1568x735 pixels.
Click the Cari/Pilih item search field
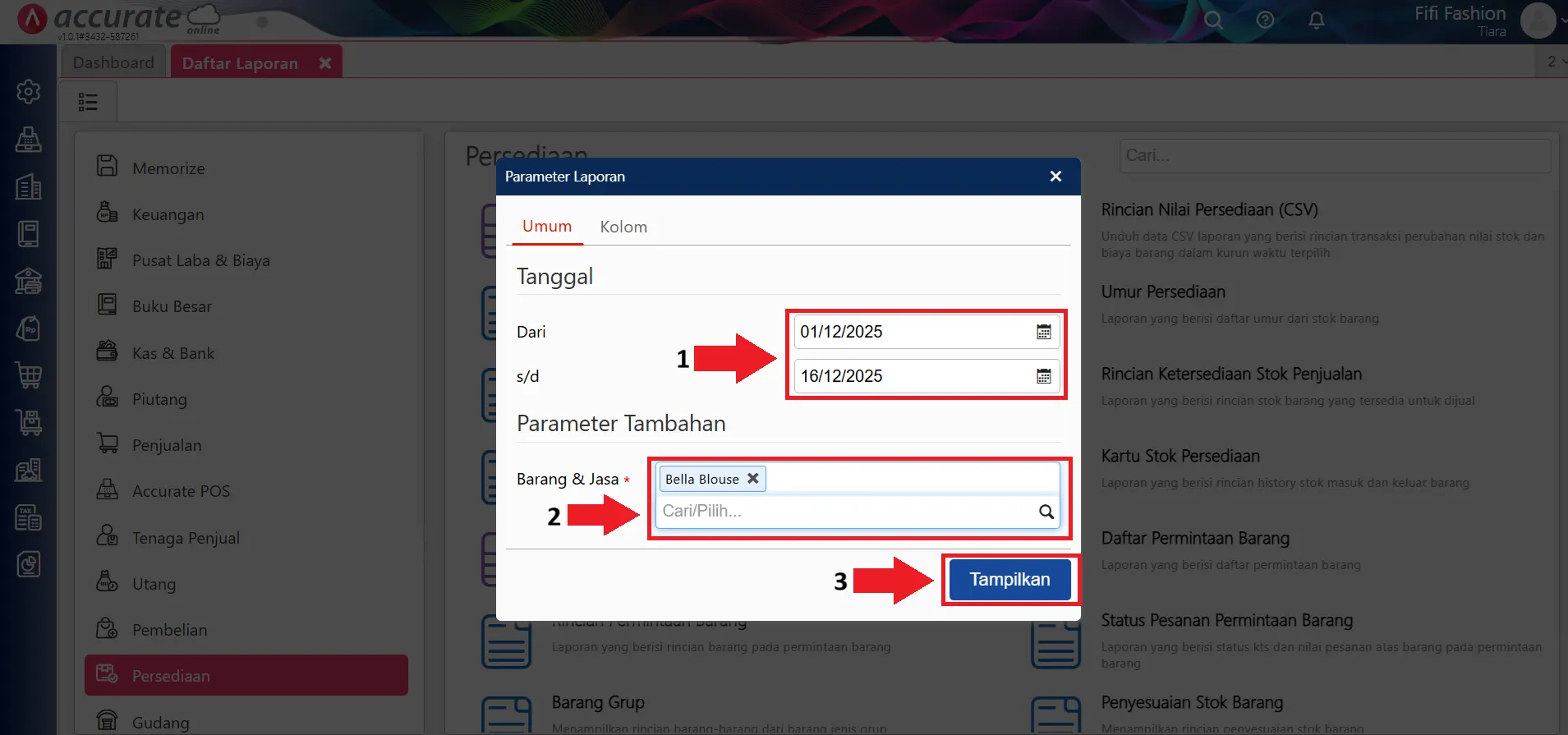tap(846, 512)
